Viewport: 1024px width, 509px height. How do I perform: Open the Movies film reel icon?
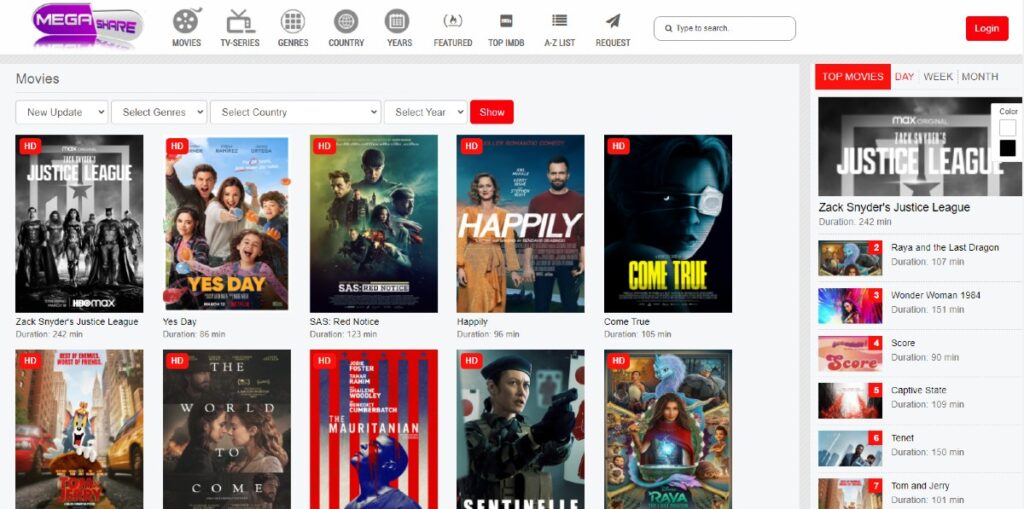(187, 21)
